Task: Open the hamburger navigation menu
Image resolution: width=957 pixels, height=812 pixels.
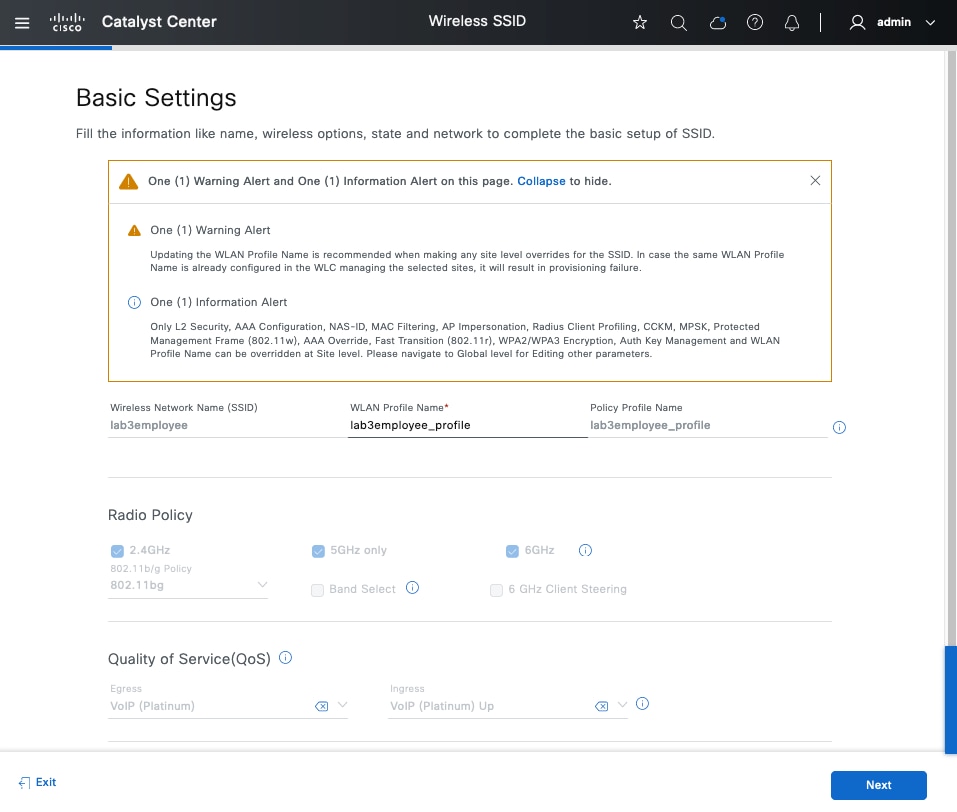Action: point(22,22)
